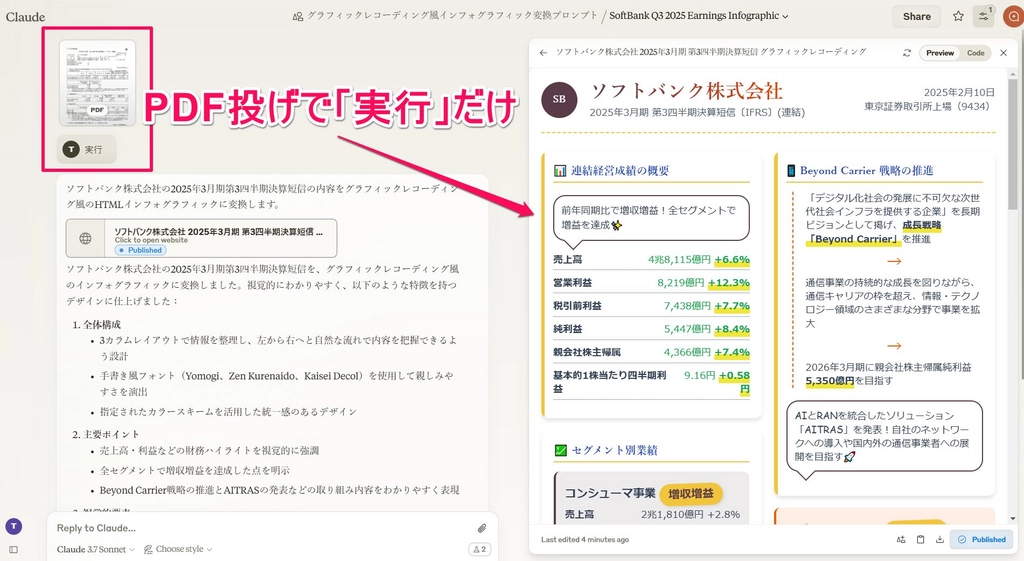Image resolution: width=1024 pixels, height=561 pixels.
Task: Click the remix shapes icon in artifact footer
Action: [x=901, y=539]
